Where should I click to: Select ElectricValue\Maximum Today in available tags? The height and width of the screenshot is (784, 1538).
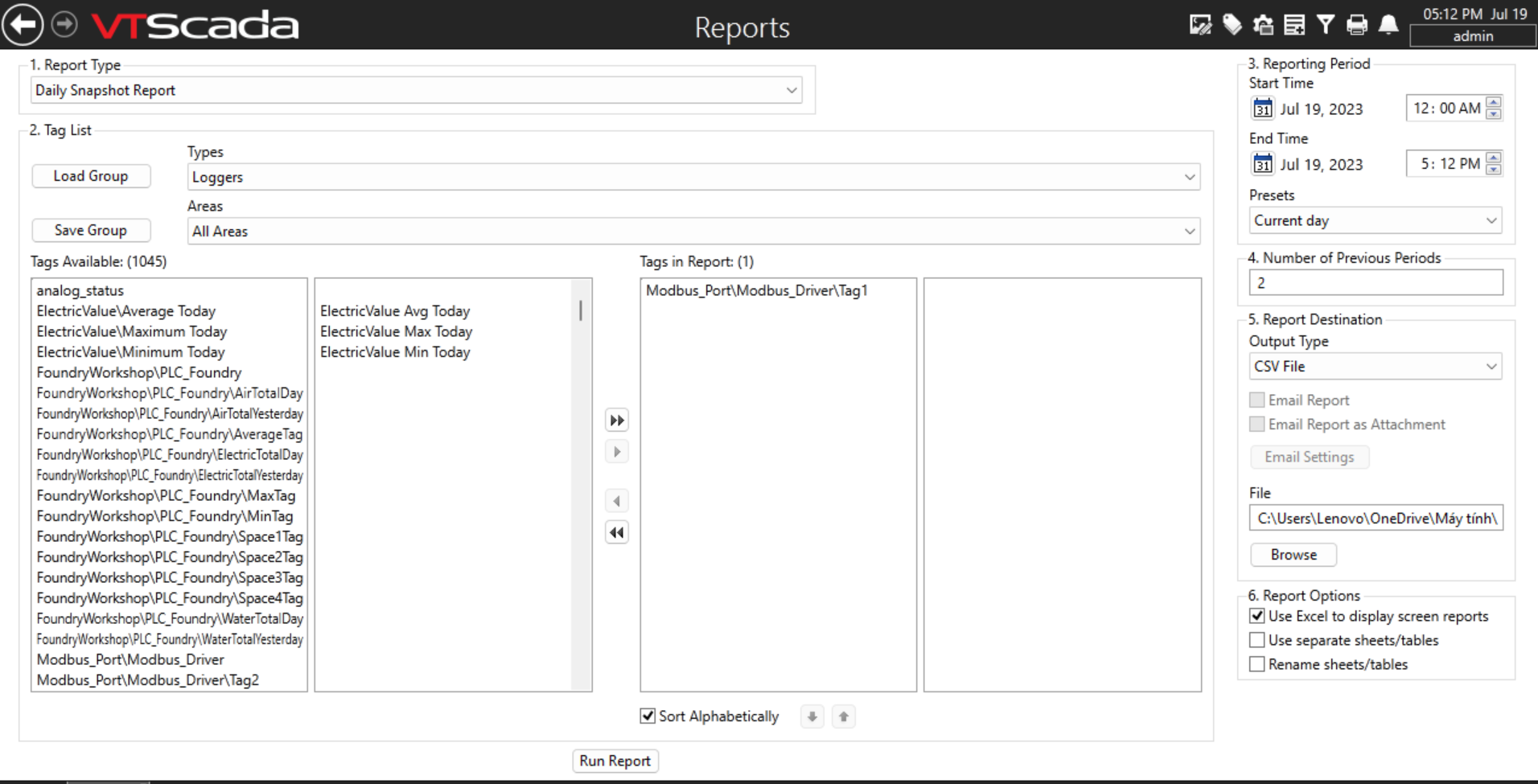point(132,331)
